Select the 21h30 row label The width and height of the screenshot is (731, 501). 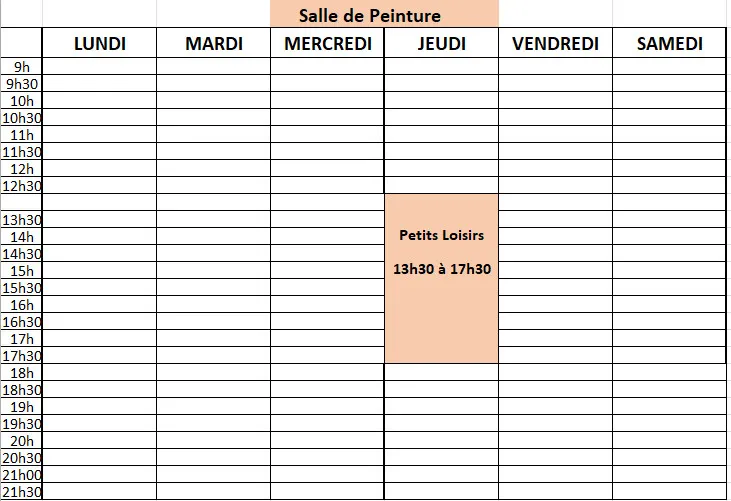[21, 492]
